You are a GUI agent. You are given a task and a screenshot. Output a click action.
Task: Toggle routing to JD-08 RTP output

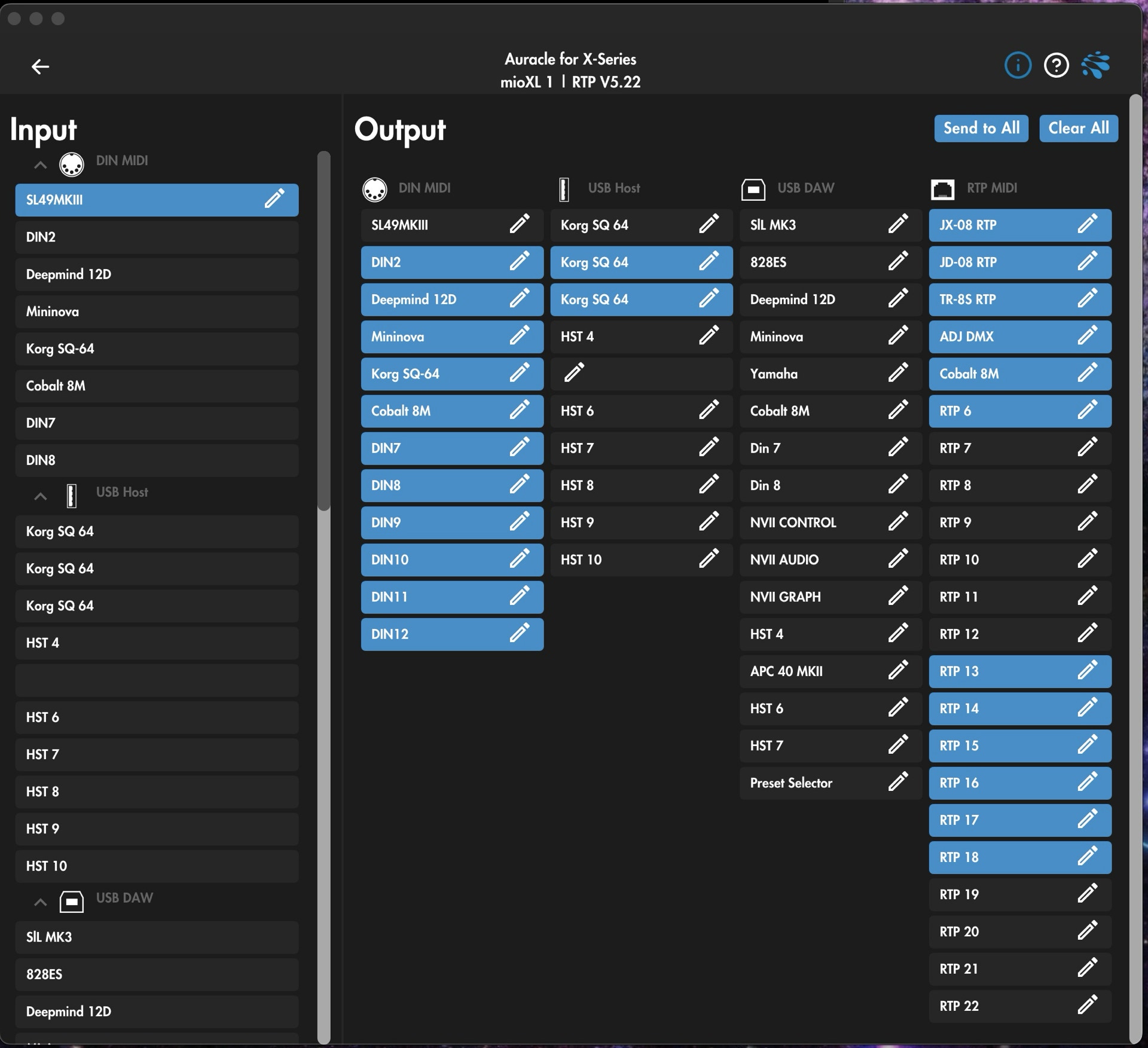1020,262
